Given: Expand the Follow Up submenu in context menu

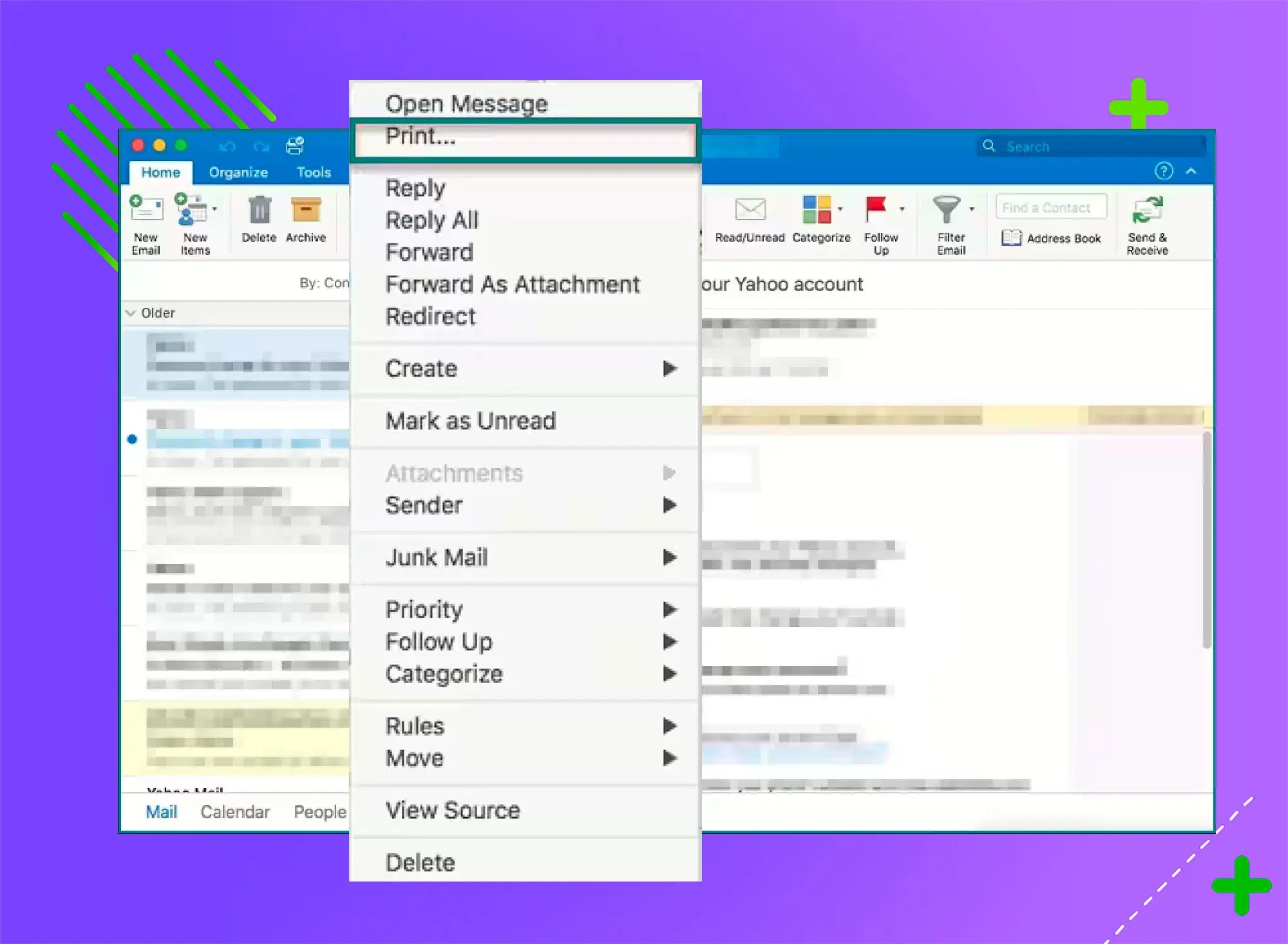Looking at the screenshot, I should click(x=525, y=642).
